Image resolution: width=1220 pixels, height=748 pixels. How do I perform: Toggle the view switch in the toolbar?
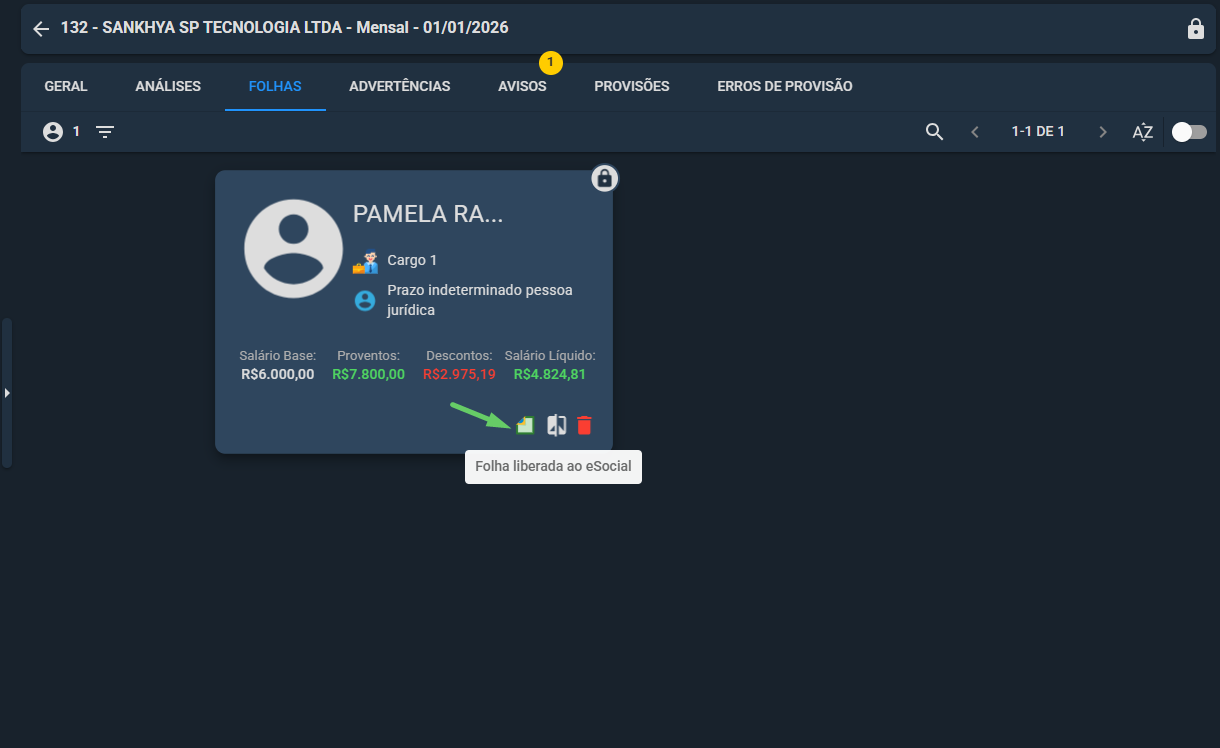(1189, 132)
